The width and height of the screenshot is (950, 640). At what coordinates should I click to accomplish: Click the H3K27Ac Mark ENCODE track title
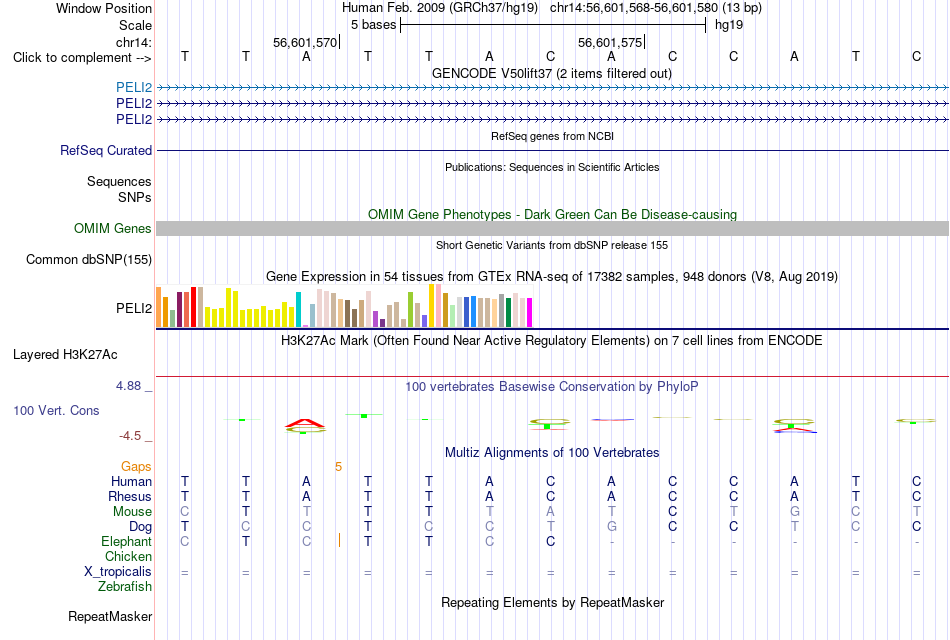(x=552, y=341)
